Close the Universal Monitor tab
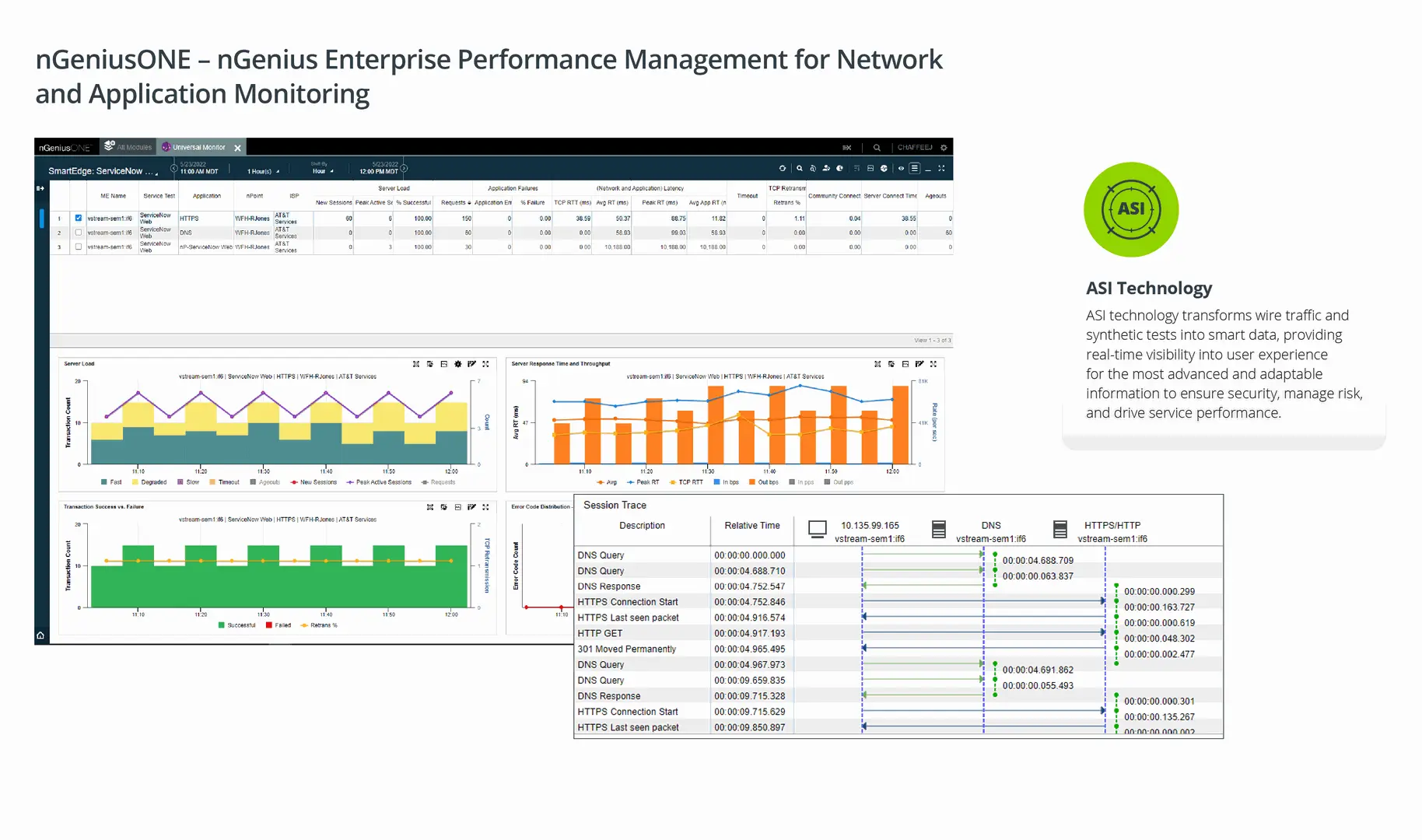Image resolution: width=1422 pixels, height=840 pixels. [237, 148]
